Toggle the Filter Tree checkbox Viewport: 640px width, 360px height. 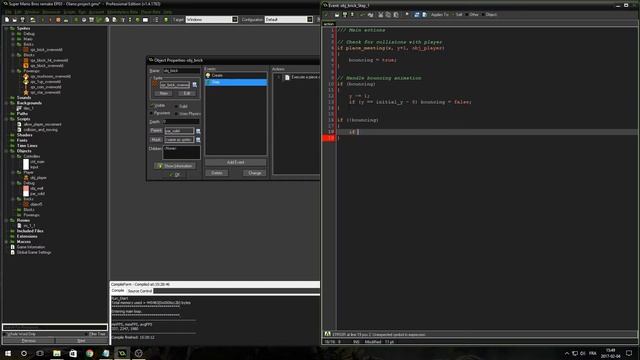87,334
